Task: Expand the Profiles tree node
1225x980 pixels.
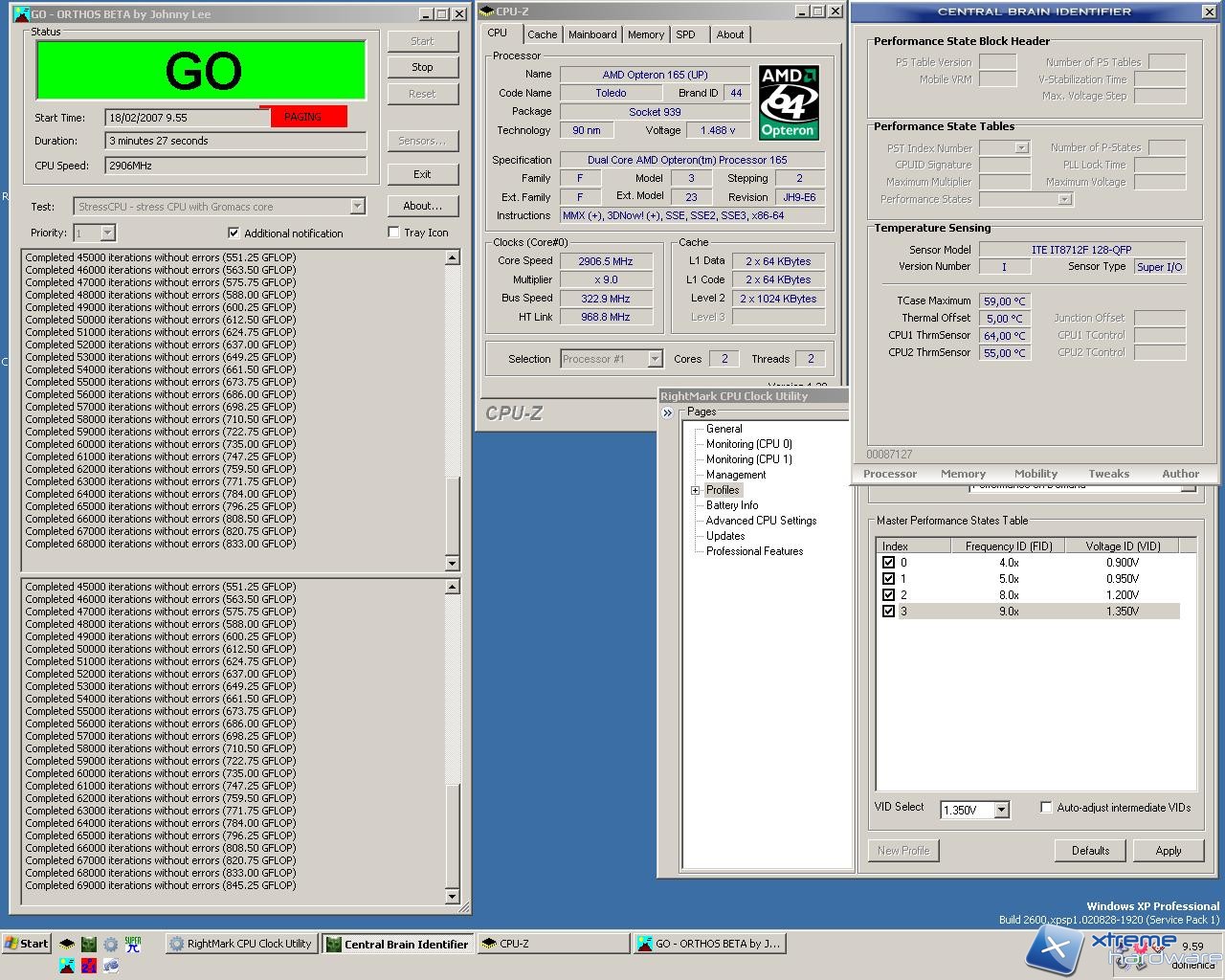Action: pyautogui.click(x=696, y=490)
